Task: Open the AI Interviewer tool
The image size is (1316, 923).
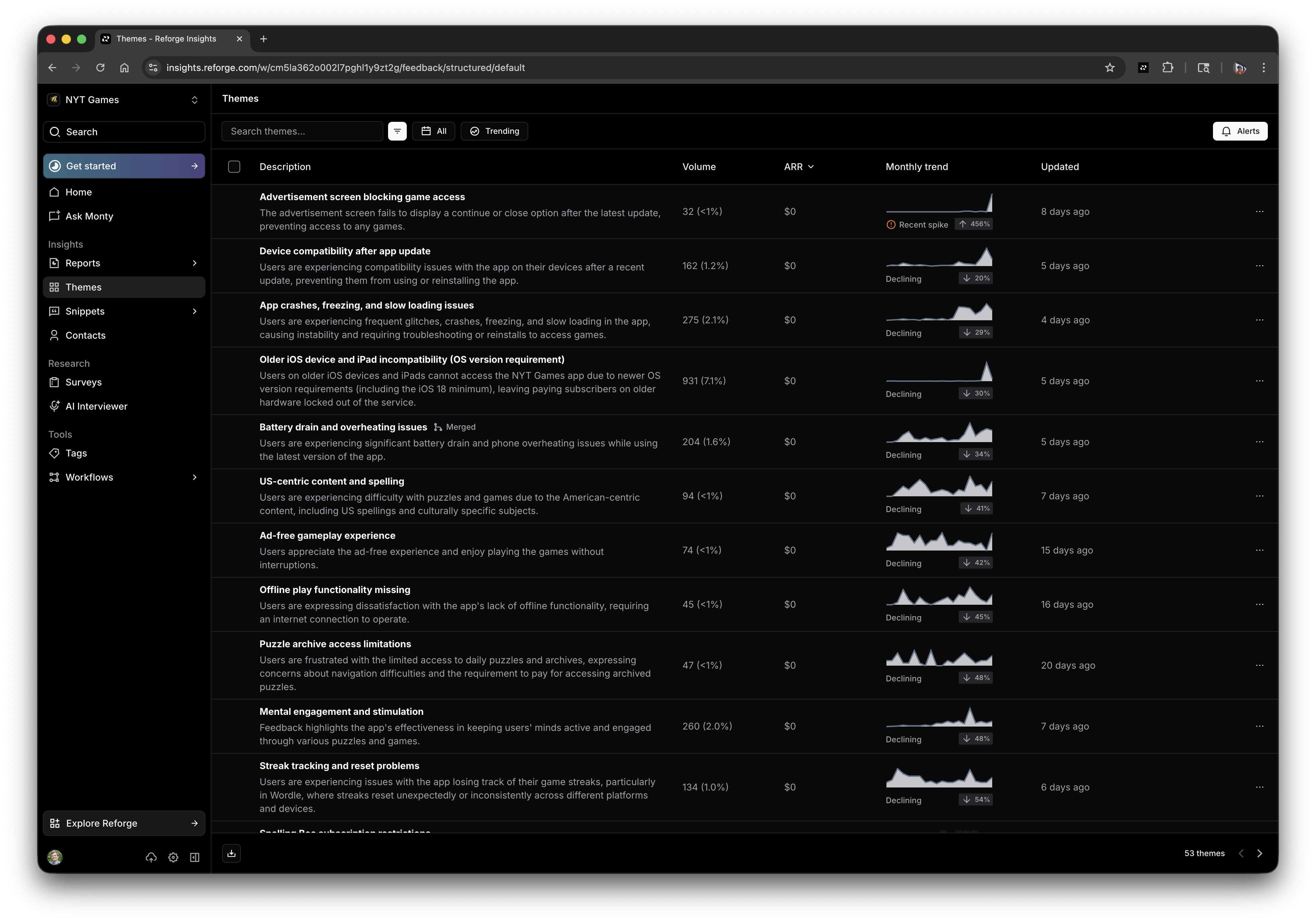Action: tap(96, 406)
